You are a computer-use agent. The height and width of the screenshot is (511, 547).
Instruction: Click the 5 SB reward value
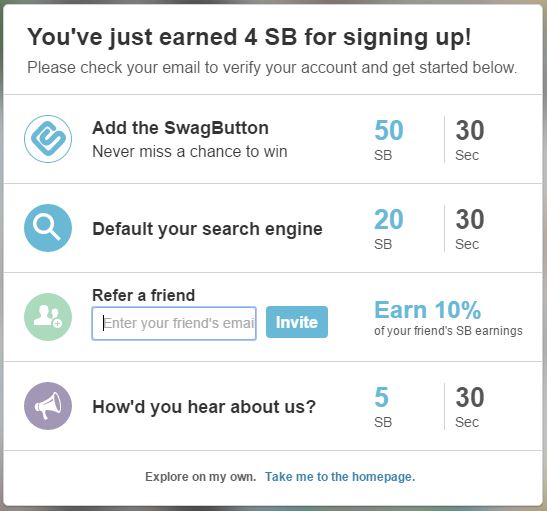[x=383, y=406]
